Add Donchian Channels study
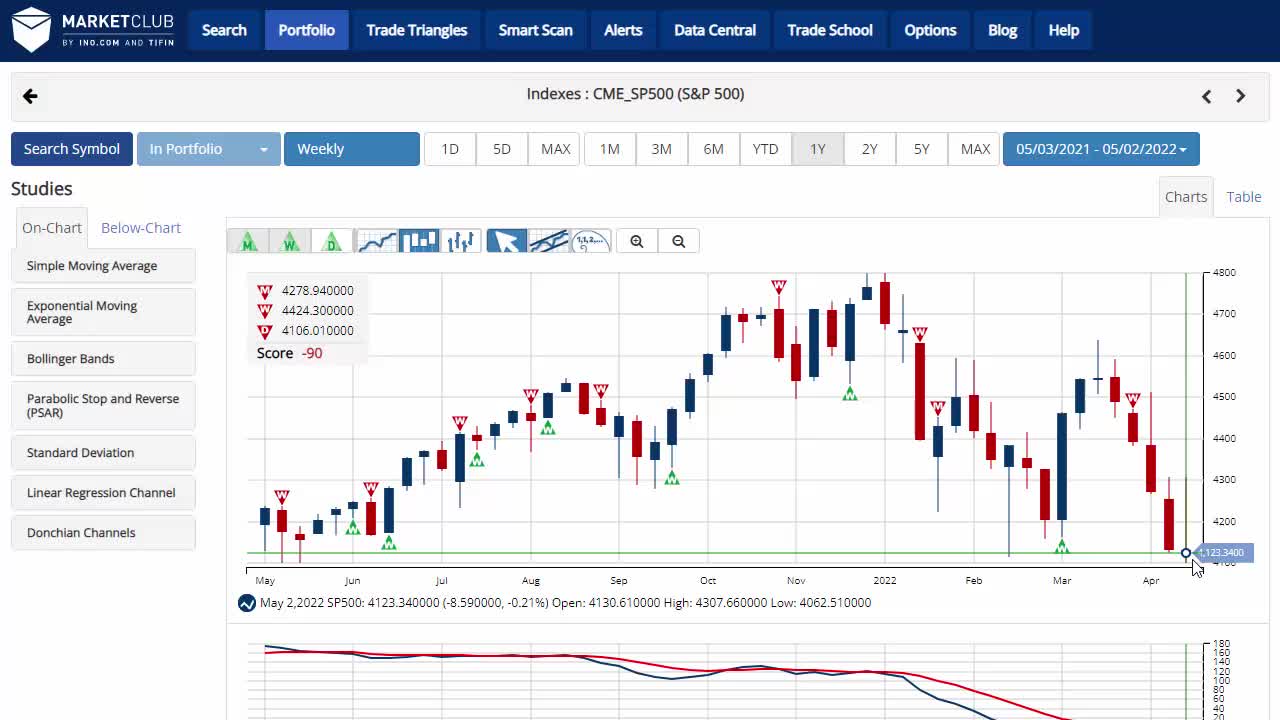The width and height of the screenshot is (1280, 720). click(x=103, y=533)
